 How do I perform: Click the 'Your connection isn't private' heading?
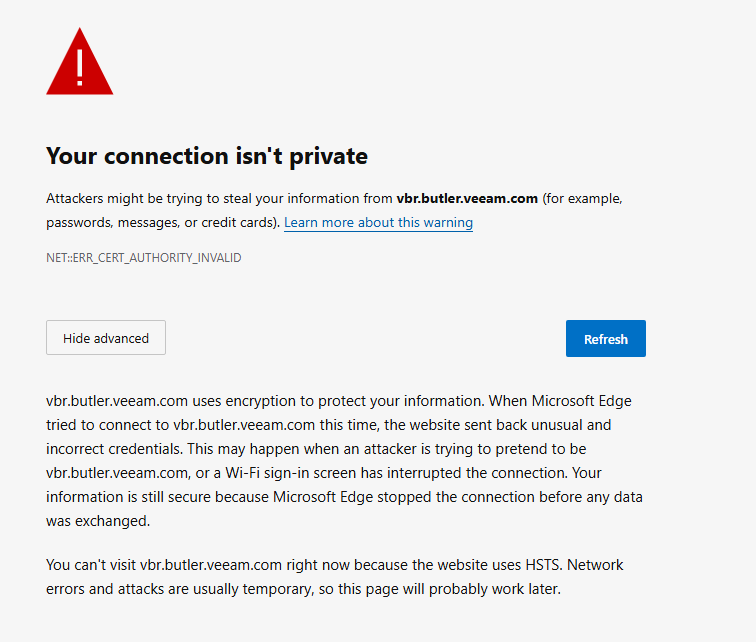point(207,156)
